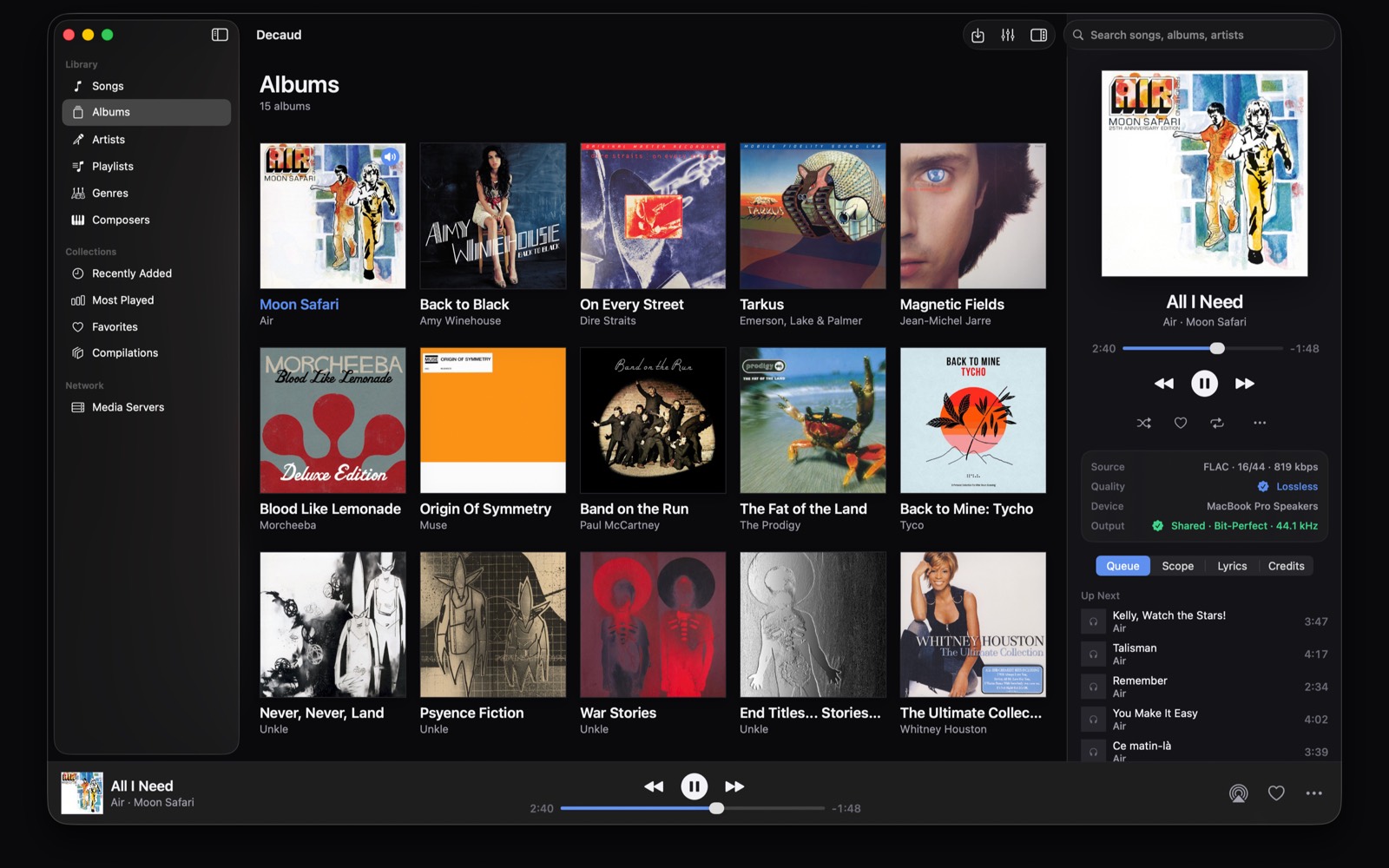Image resolution: width=1389 pixels, height=868 pixels.
Task: Open the side panel more options ellipsis
Action: click(x=1260, y=423)
